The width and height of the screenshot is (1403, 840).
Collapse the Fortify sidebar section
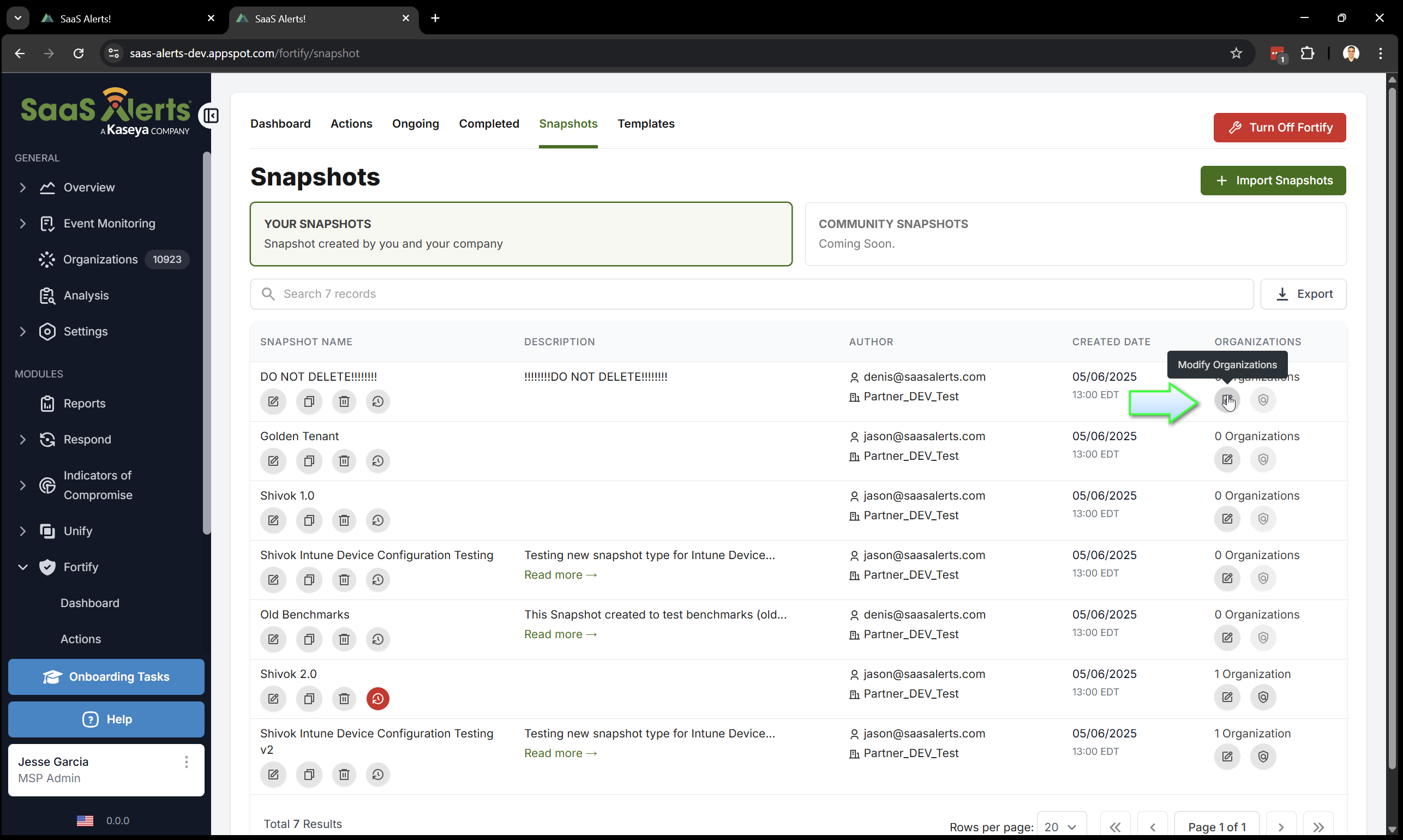(23, 567)
